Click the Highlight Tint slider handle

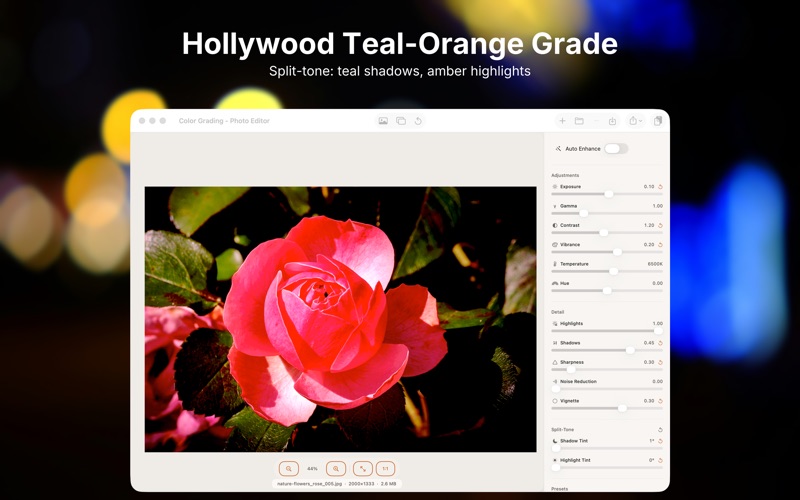coord(556,467)
